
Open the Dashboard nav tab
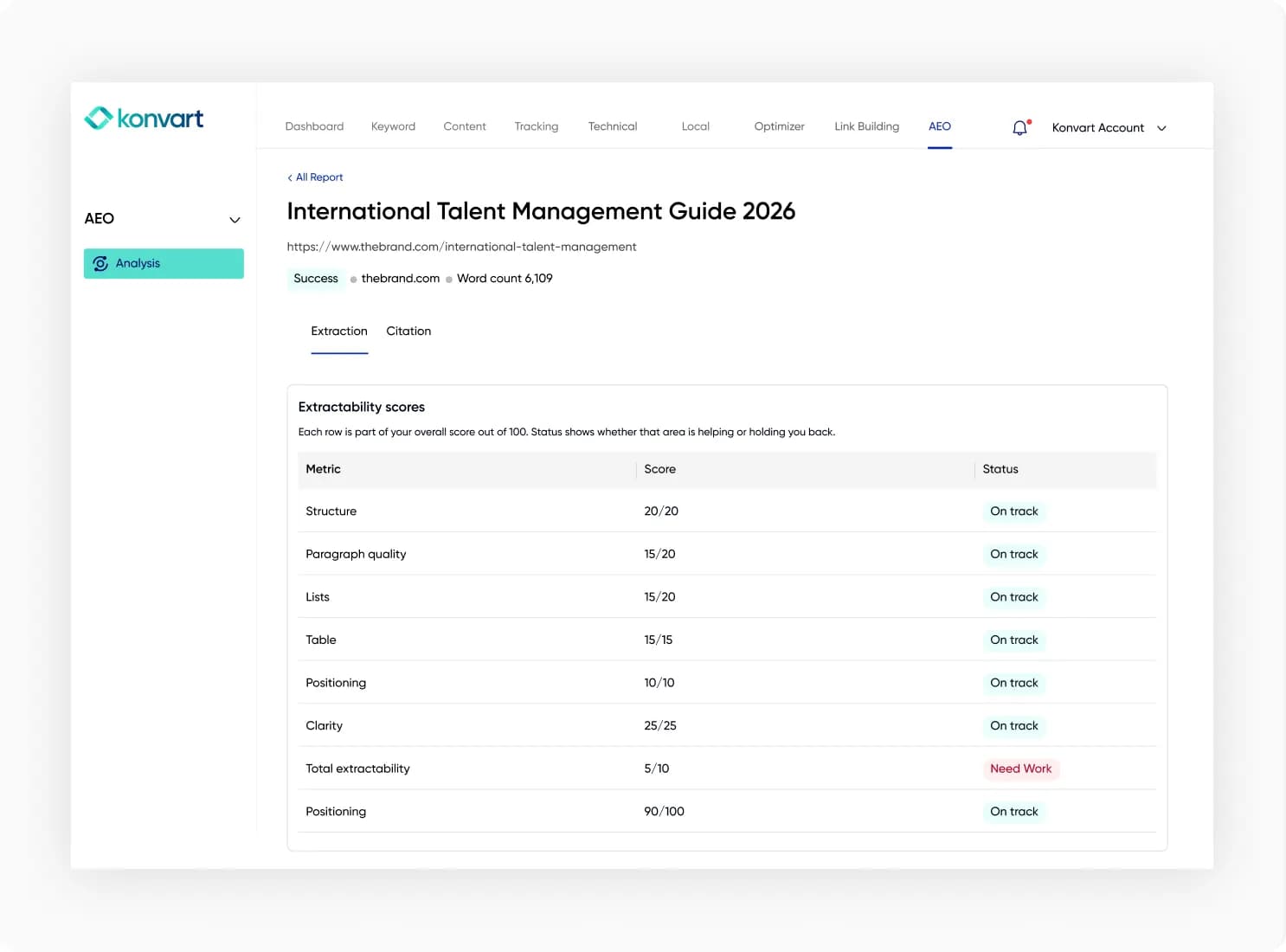point(314,126)
